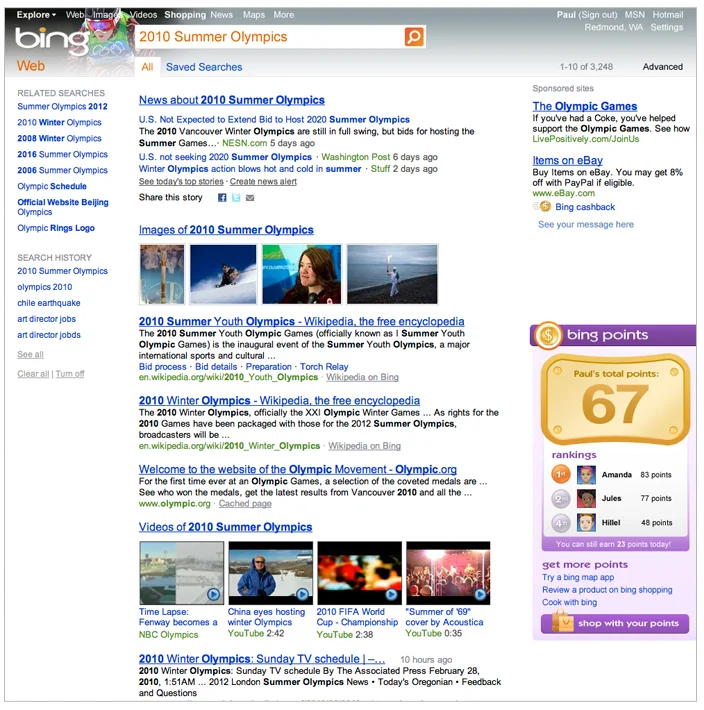704x710 pixels.
Task: Turn off search history
Action: pos(70,374)
